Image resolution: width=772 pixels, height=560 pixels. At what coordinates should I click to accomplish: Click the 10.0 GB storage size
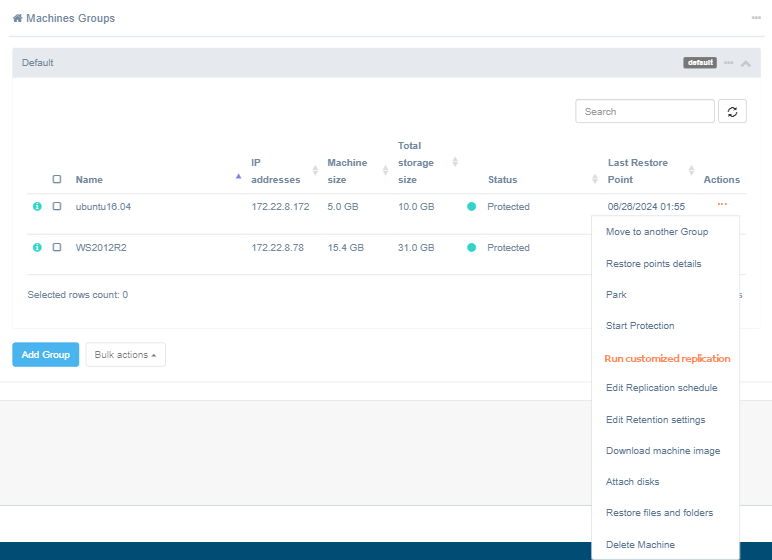[x=416, y=207]
